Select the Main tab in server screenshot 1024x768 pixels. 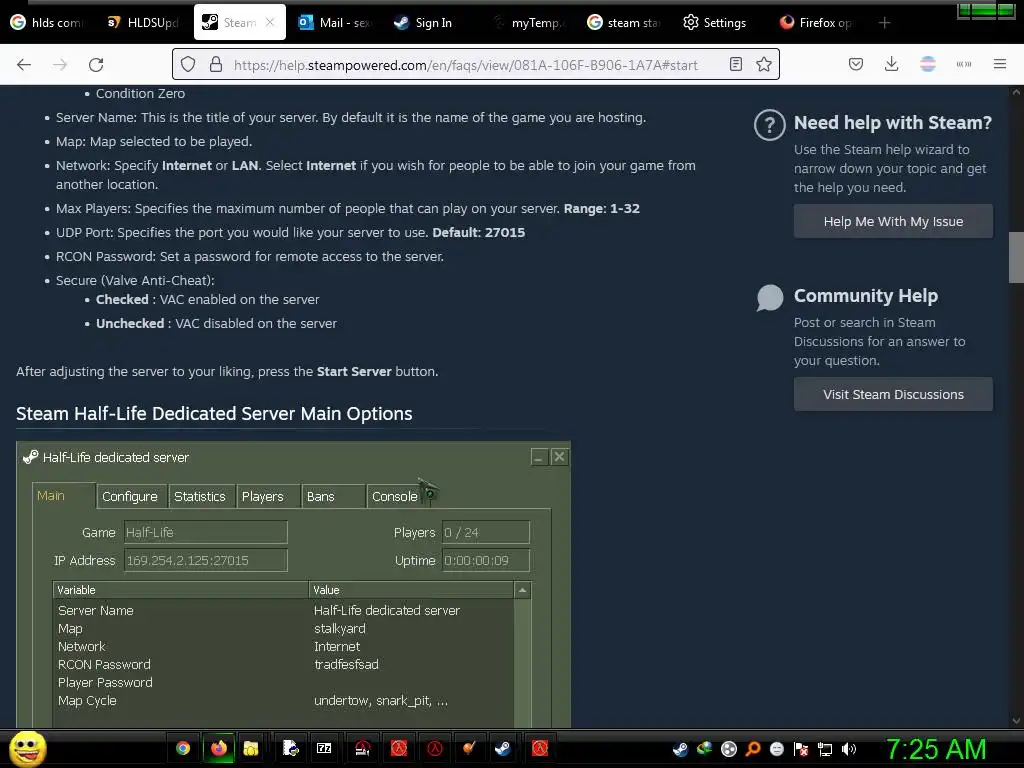(x=63, y=496)
